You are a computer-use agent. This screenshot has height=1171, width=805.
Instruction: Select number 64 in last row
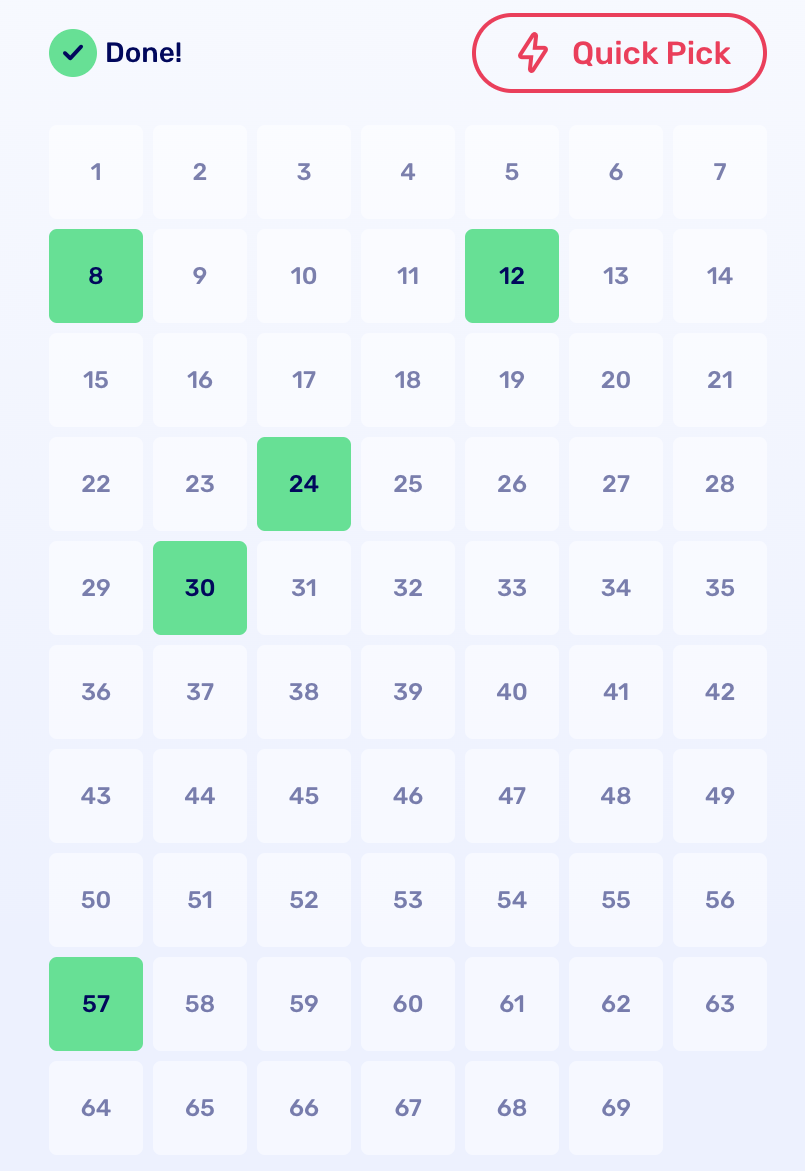tap(96, 1108)
